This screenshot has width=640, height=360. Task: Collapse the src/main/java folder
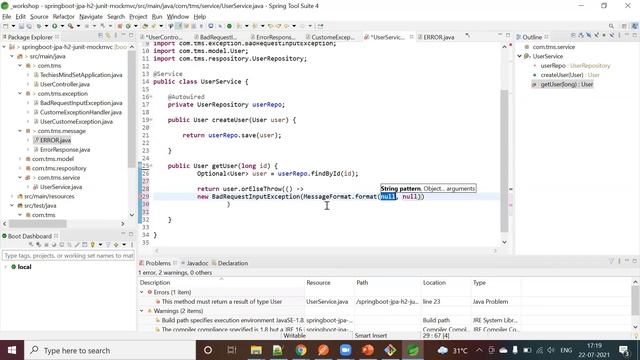12,56
